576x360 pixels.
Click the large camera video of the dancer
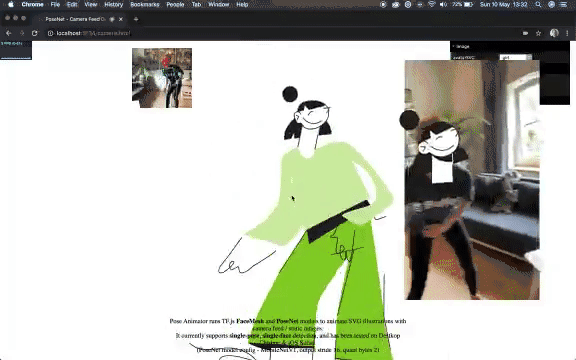[x=472, y=180]
